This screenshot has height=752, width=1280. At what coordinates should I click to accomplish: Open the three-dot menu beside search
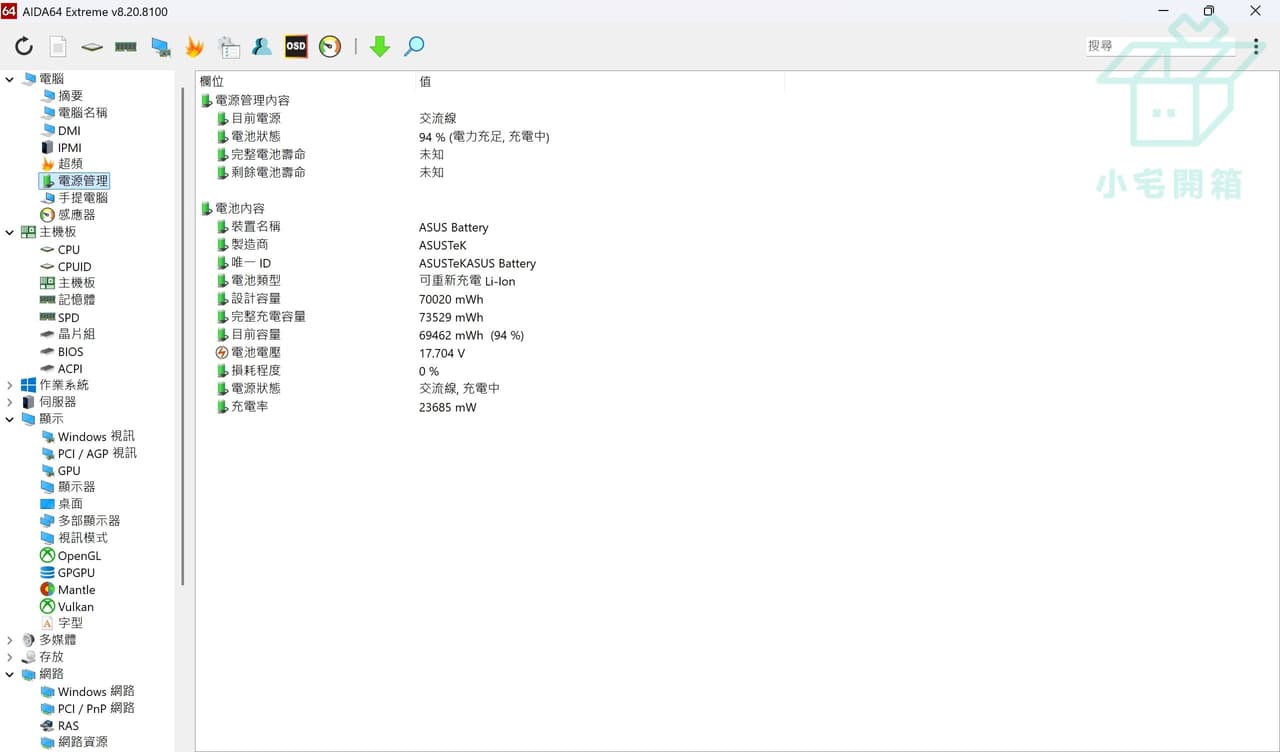[x=1256, y=46]
